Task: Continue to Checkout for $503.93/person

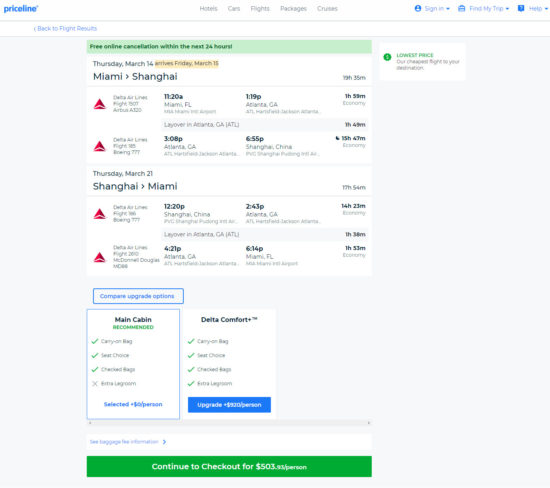Action: point(229,467)
